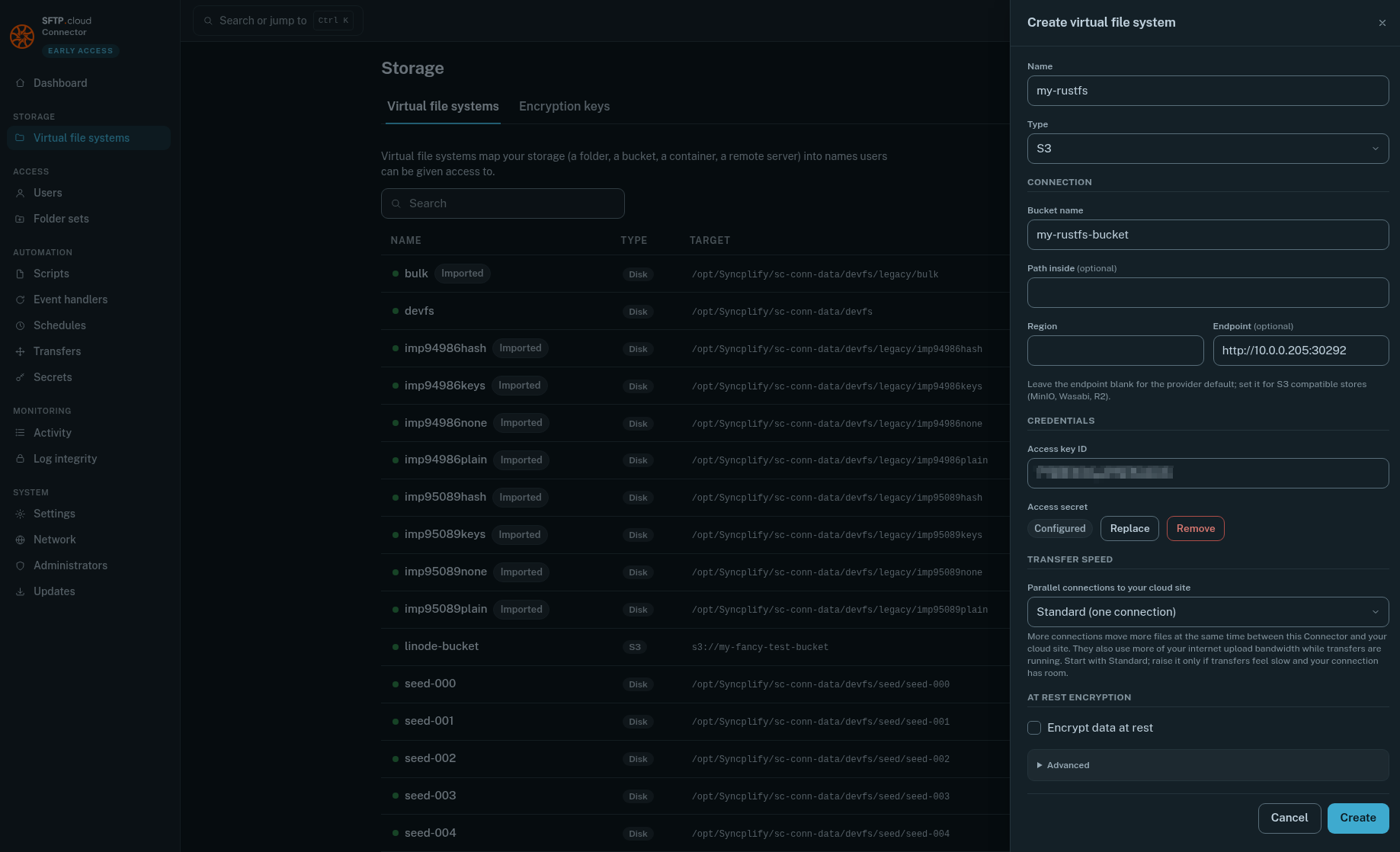Switch to Virtual file systems tab
The image size is (1400, 852).
click(443, 107)
